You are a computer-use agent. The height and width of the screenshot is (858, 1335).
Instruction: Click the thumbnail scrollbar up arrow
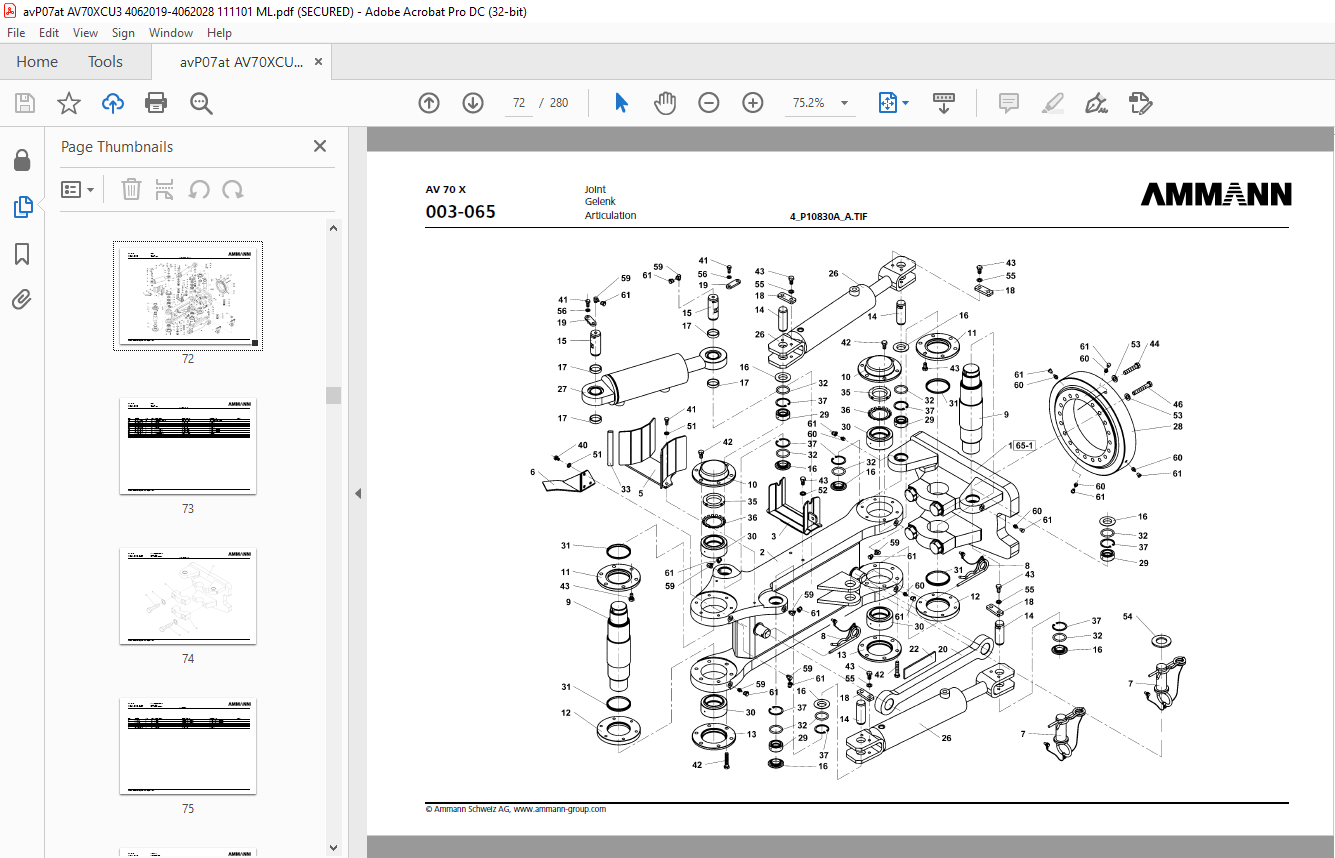333,228
